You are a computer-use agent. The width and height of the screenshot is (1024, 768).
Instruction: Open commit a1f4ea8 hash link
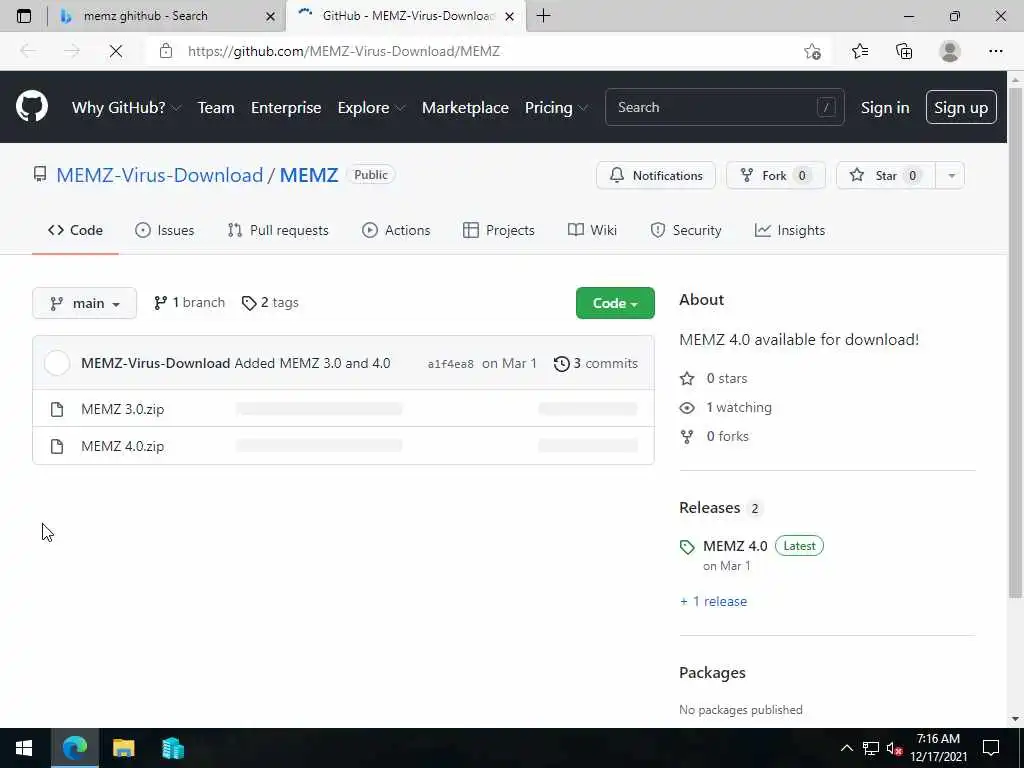coord(451,364)
